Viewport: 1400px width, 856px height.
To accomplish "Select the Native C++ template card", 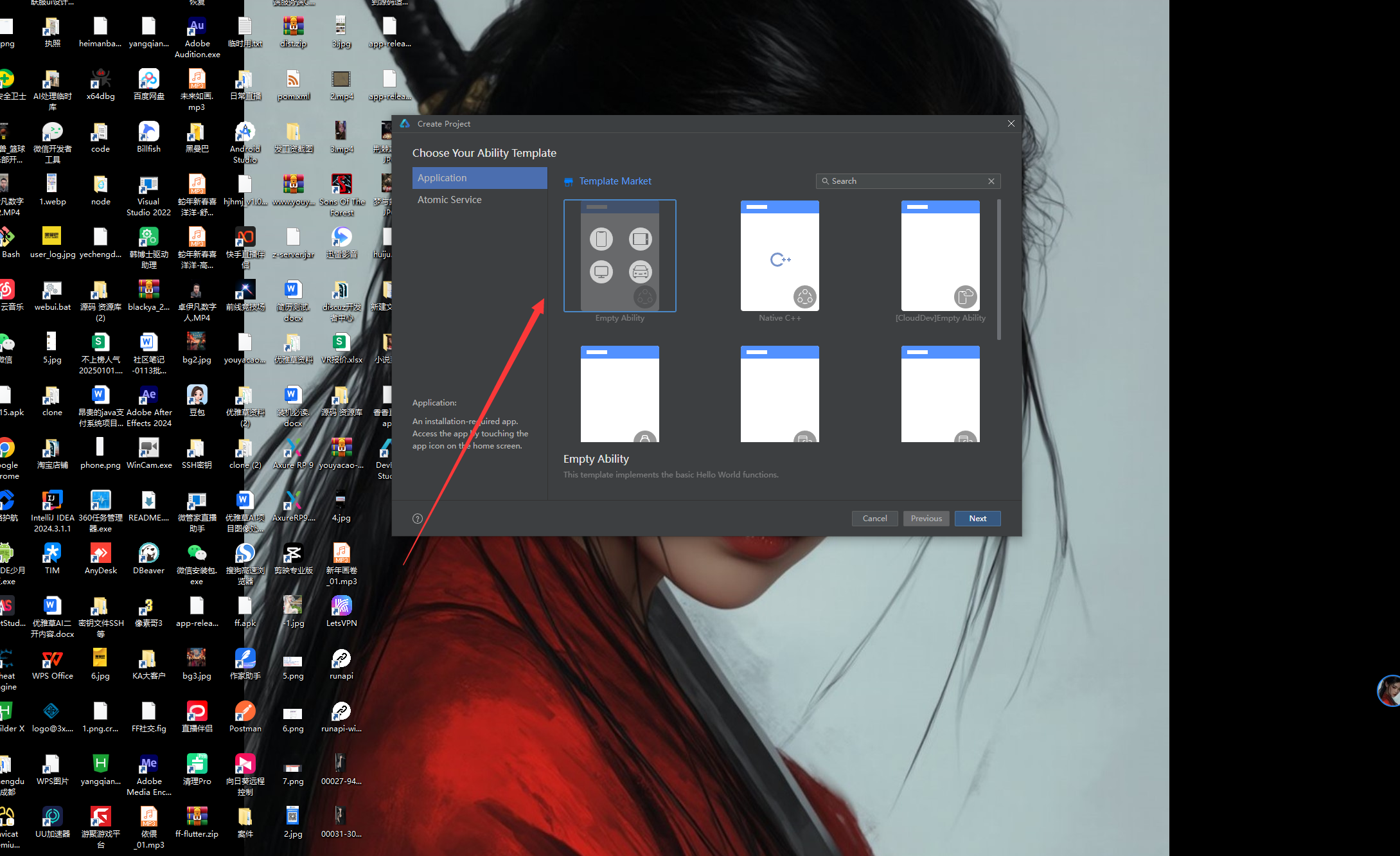I will [779, 255].
